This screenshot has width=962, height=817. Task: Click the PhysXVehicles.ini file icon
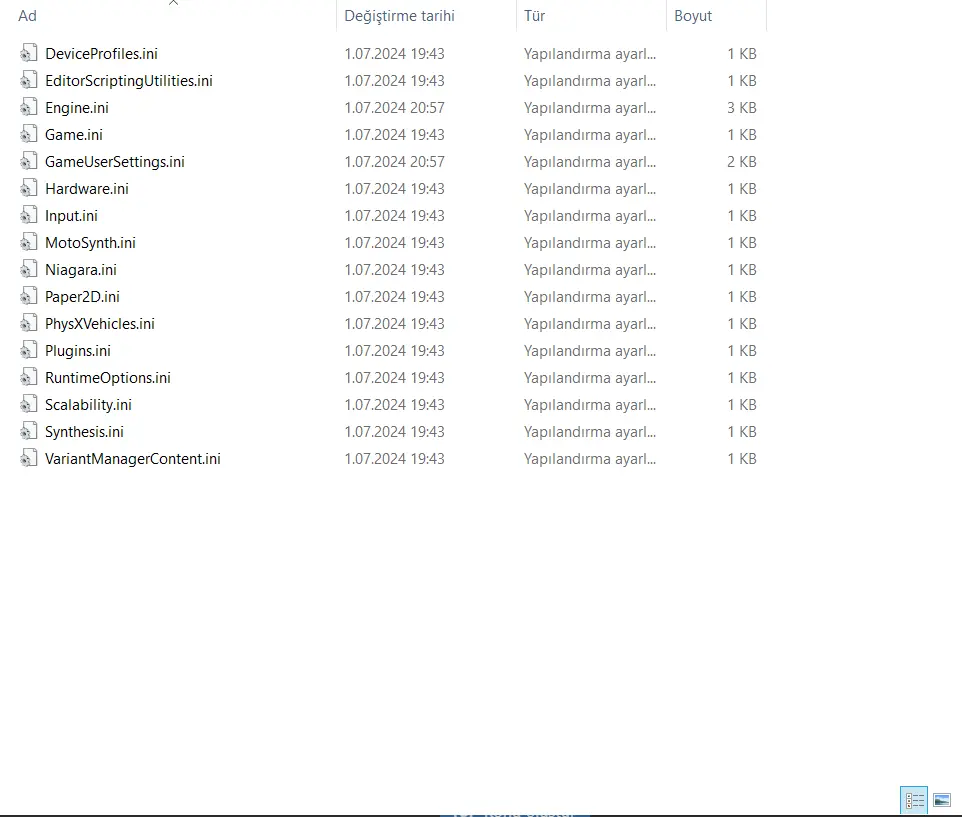tap(28, 323)
